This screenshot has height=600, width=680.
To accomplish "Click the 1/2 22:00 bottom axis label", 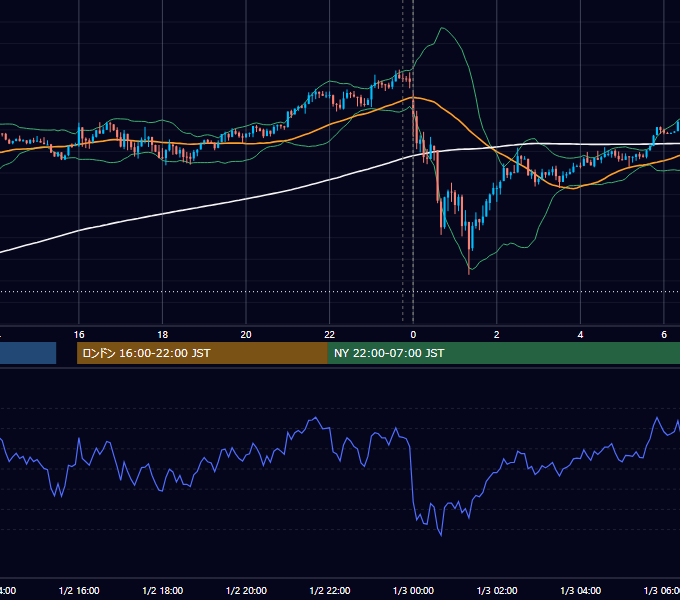I will tap(330, 591).
